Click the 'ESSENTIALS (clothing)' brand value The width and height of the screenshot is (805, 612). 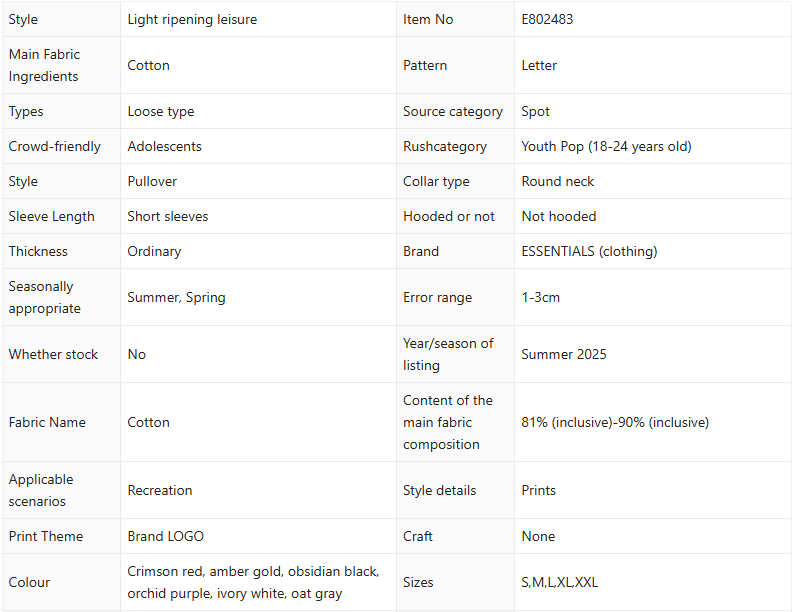pyautogui.click(x=589, y=251)
